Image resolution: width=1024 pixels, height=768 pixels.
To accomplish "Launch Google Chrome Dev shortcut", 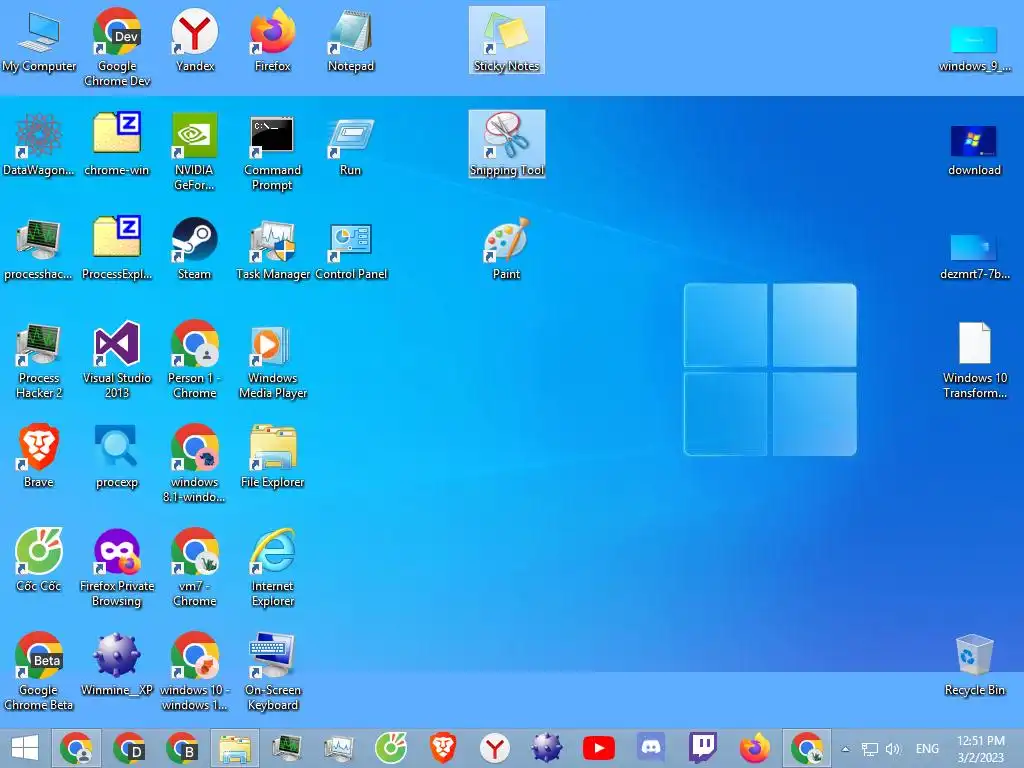I will coord(117,48).
